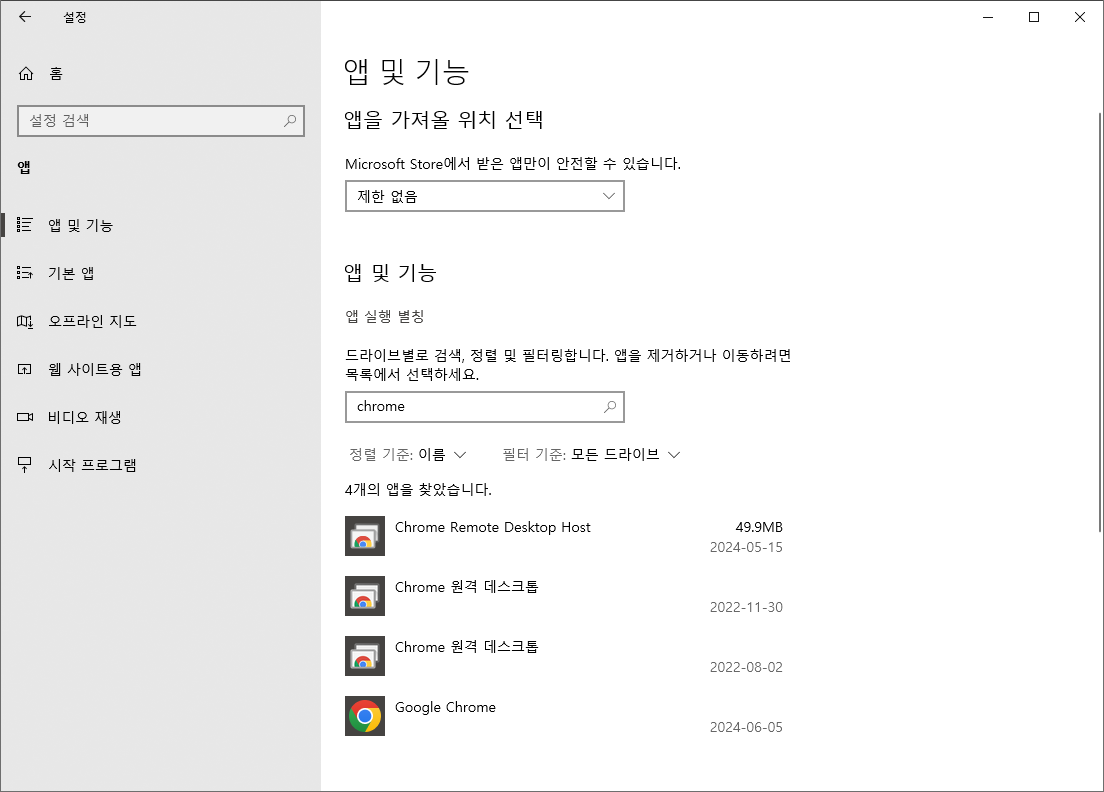Viewport: 1104px width, 792px height.
Task: Click the back arrow in Settings
Action: click(x=25, y=17)
